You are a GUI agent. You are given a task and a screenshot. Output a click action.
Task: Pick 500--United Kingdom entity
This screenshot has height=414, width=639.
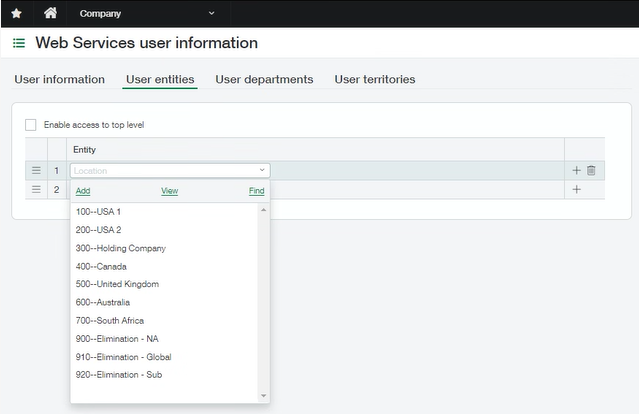coord(164,284)
